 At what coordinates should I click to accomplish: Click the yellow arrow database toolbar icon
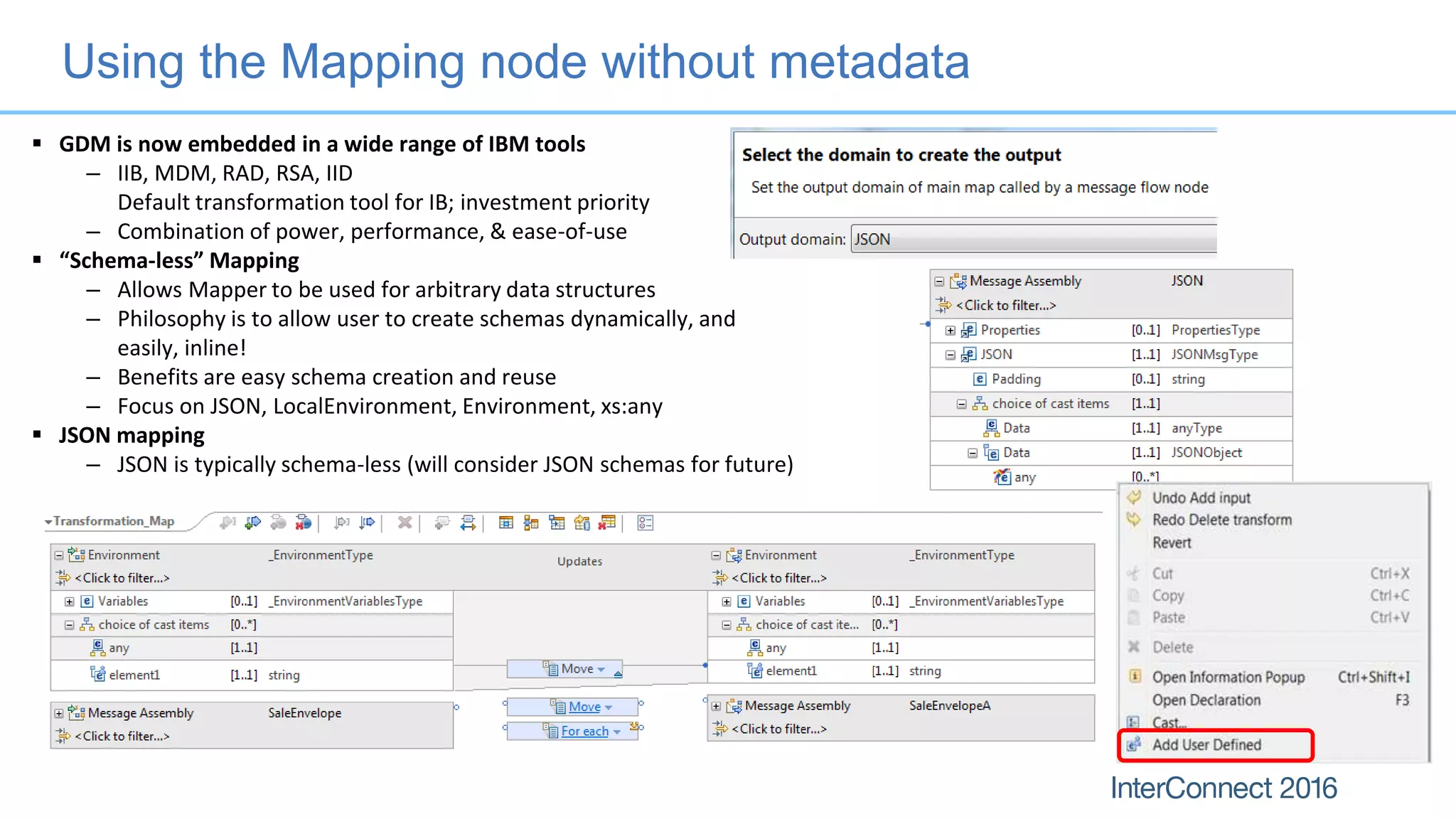point(582,523)
